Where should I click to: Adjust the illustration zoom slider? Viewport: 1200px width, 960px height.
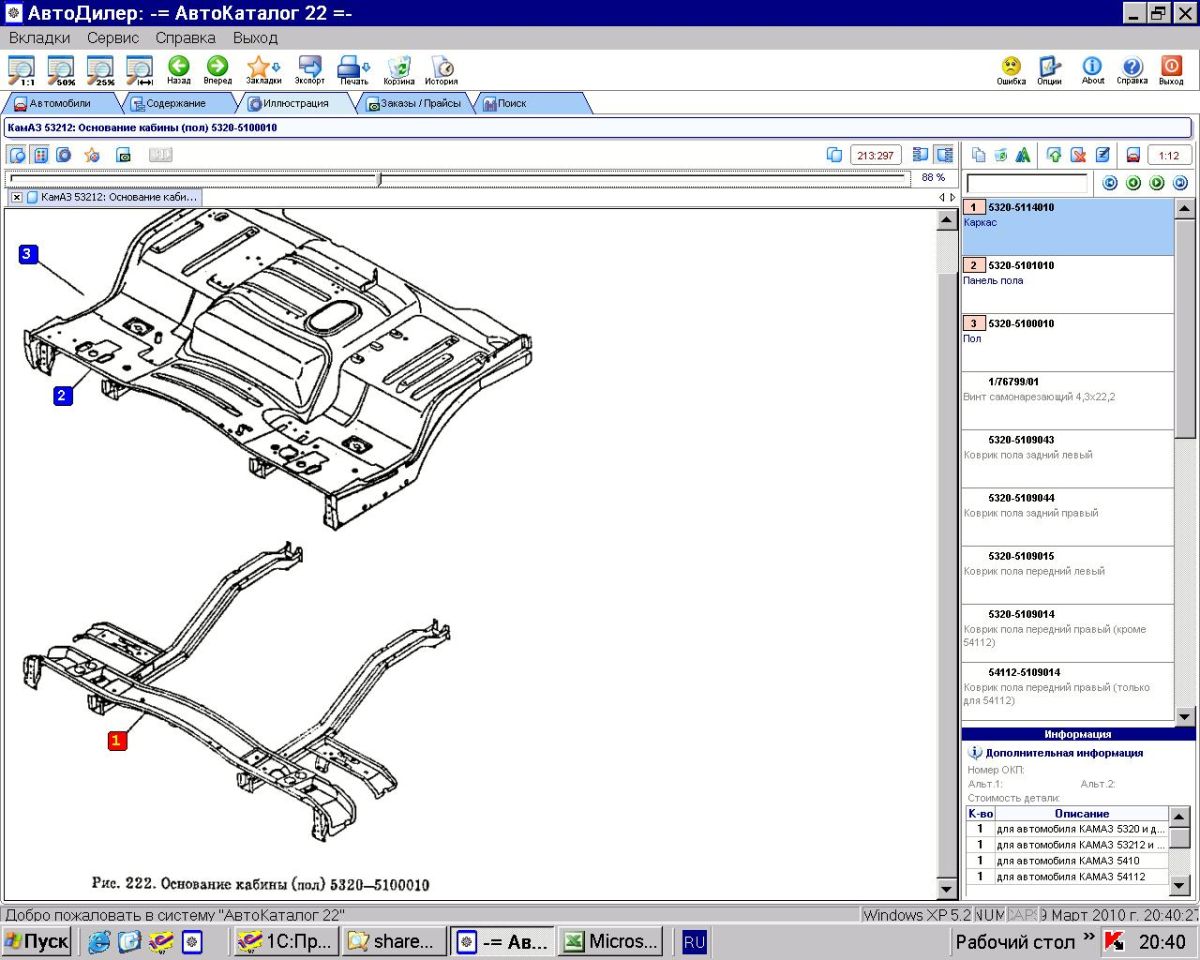(x=379, y=178)
